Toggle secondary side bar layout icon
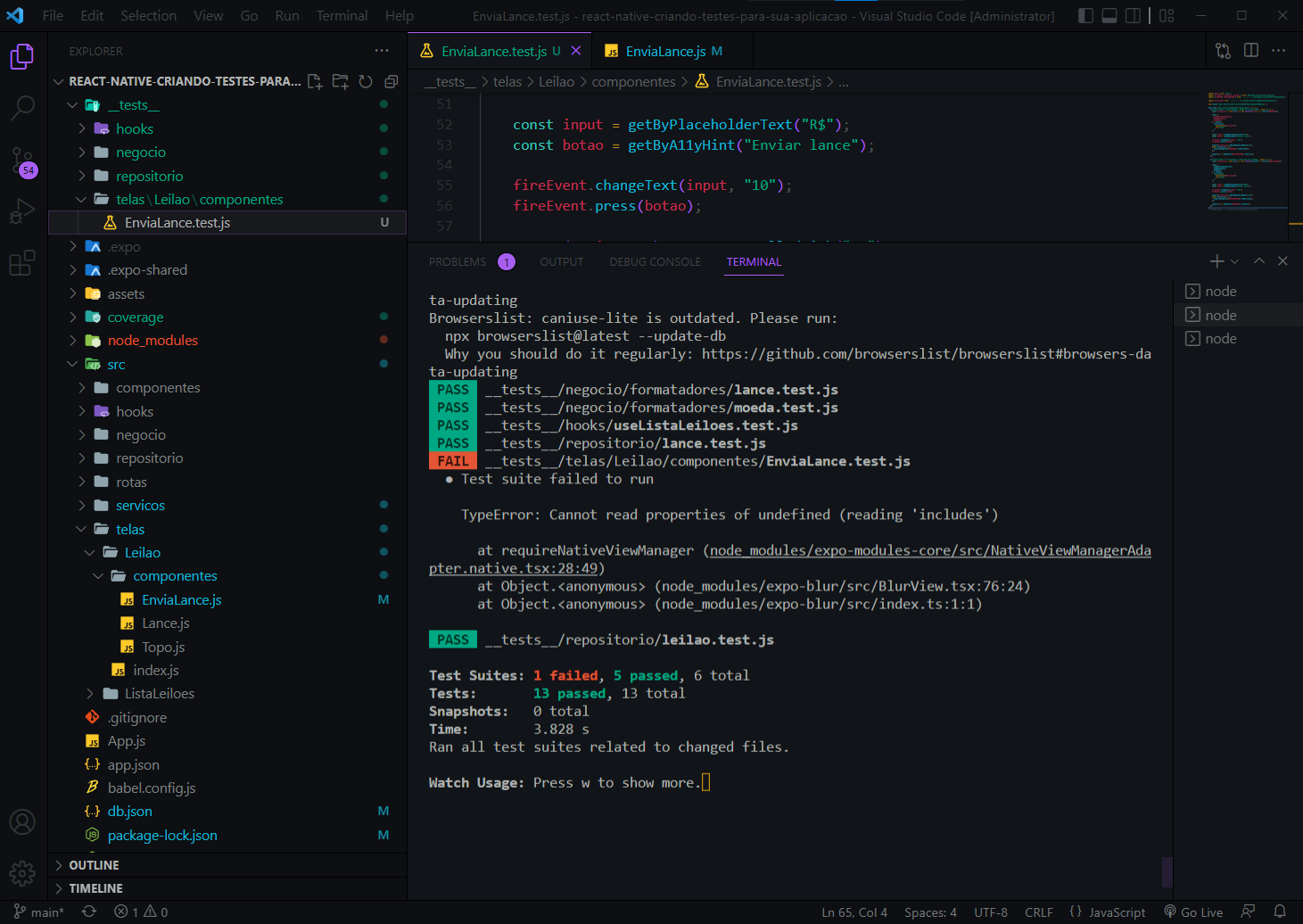The height and width of the screenshot is (924, 1303). point(1133,15)
